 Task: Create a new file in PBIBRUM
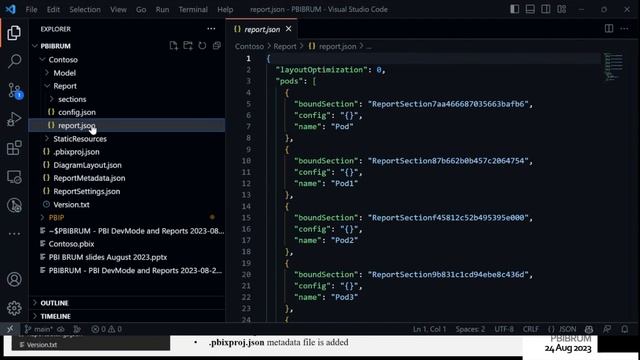point(173,46)
